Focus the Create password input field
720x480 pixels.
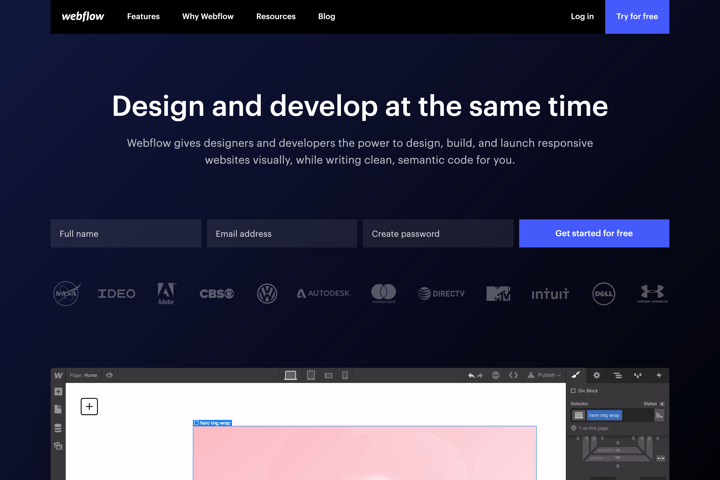coord(438,233)
